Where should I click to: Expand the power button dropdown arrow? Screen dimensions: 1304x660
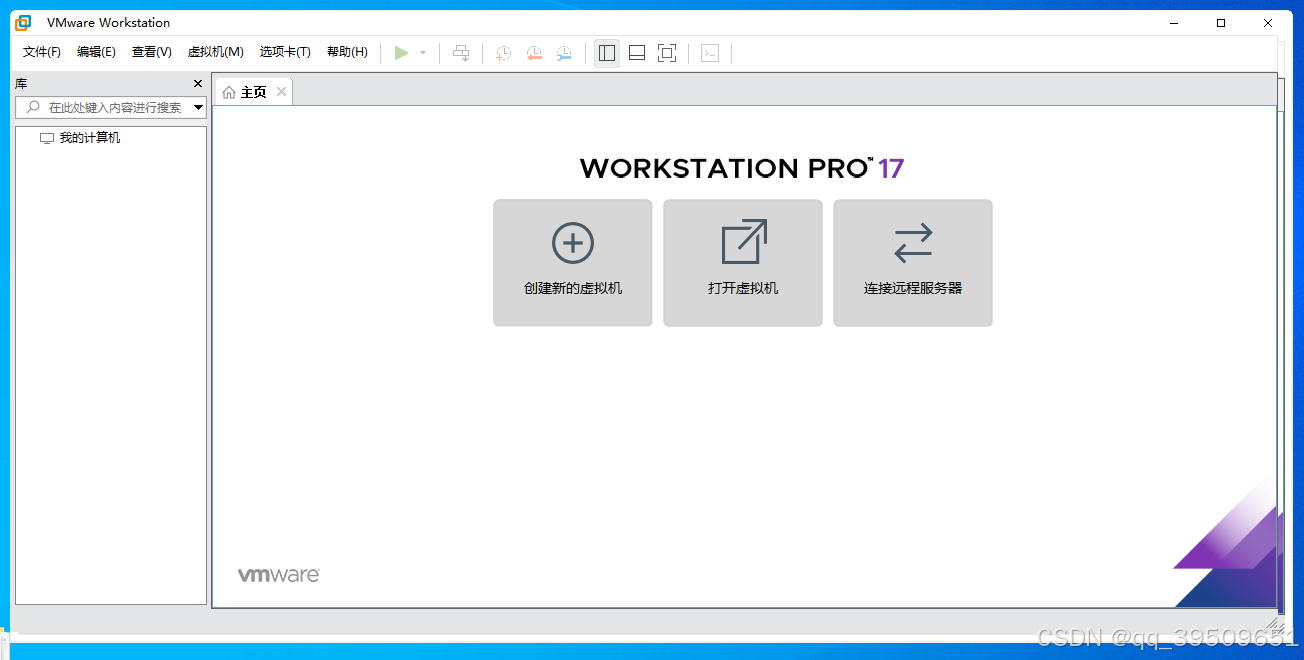pos(422,52)
